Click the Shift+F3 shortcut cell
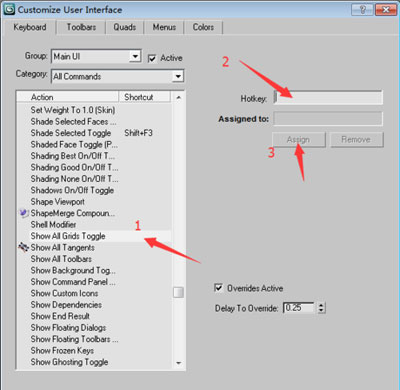This screenshot has width=400, height=390. pyautogui.click(x=138, y=133)
